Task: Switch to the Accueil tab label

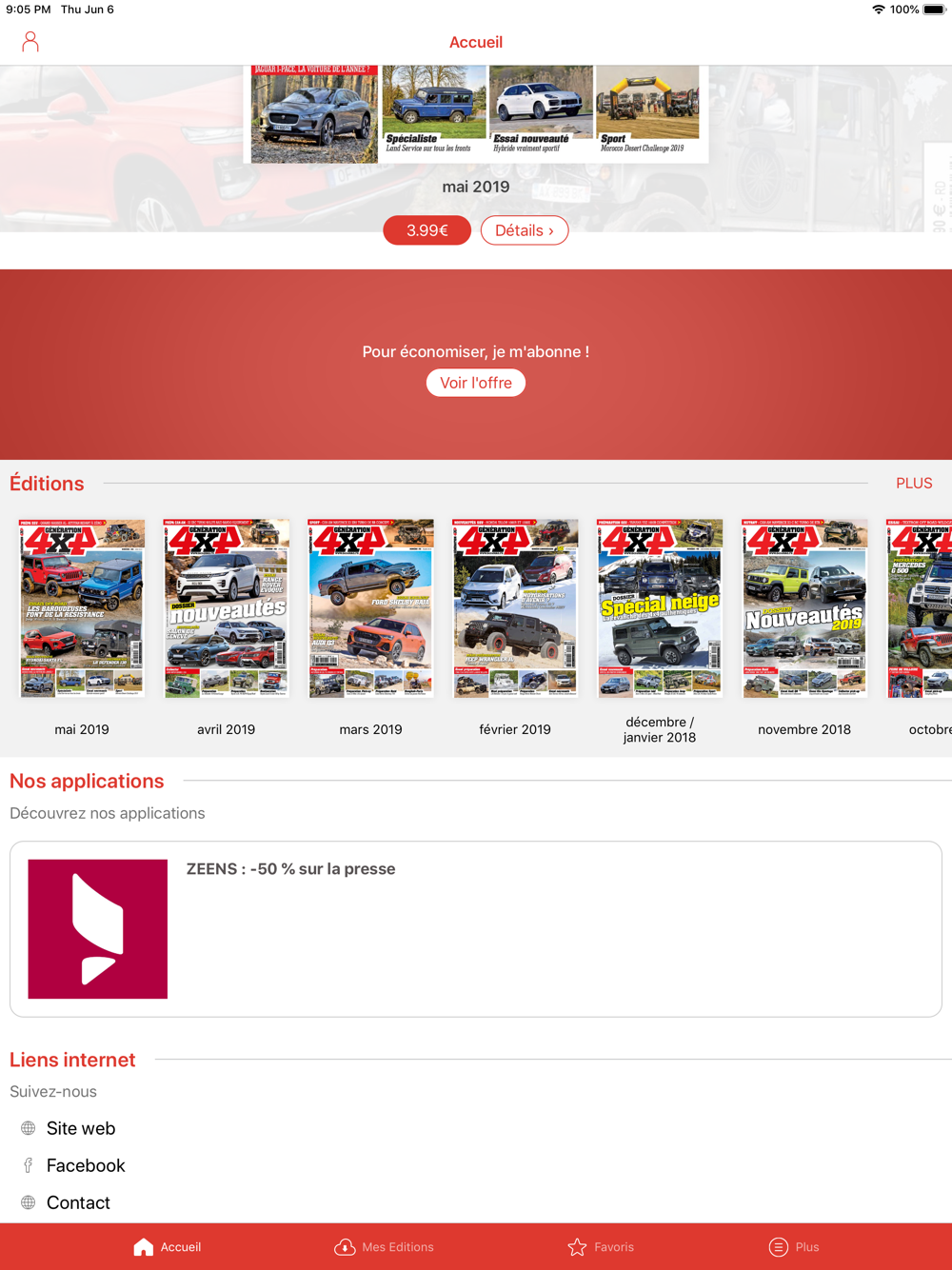Action: click(181, 1247)
